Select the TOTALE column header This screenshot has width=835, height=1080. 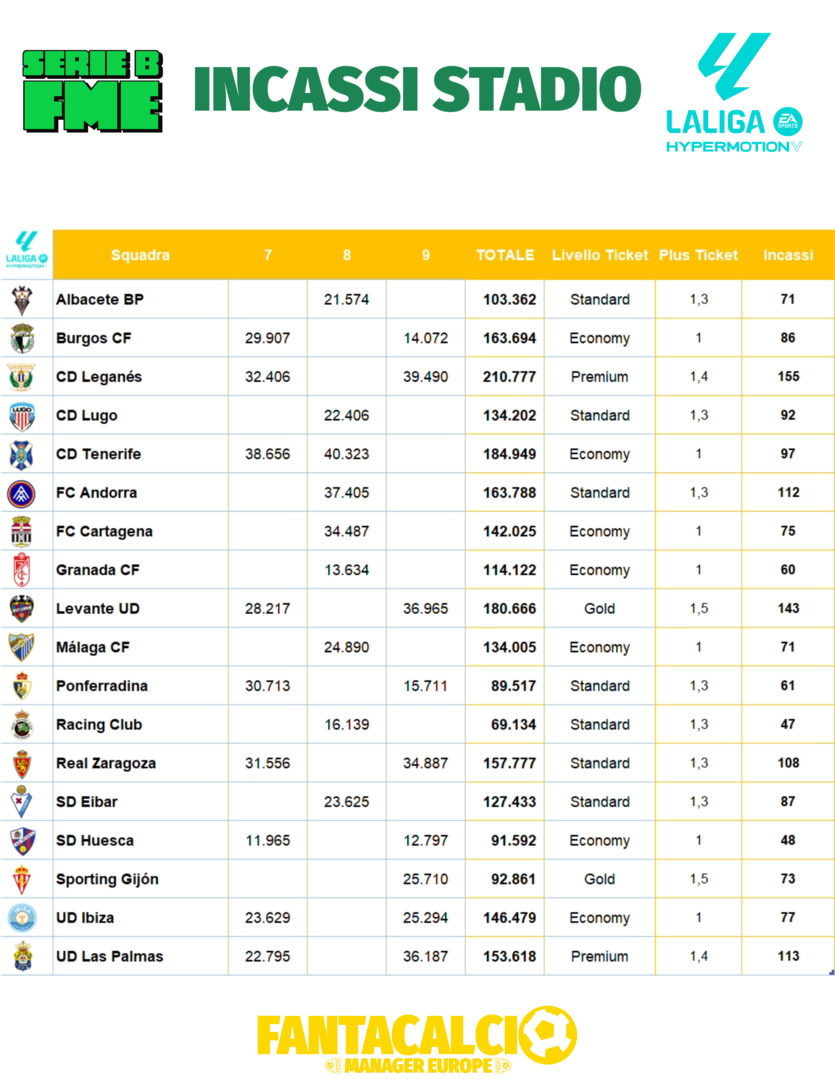(505, 255)
